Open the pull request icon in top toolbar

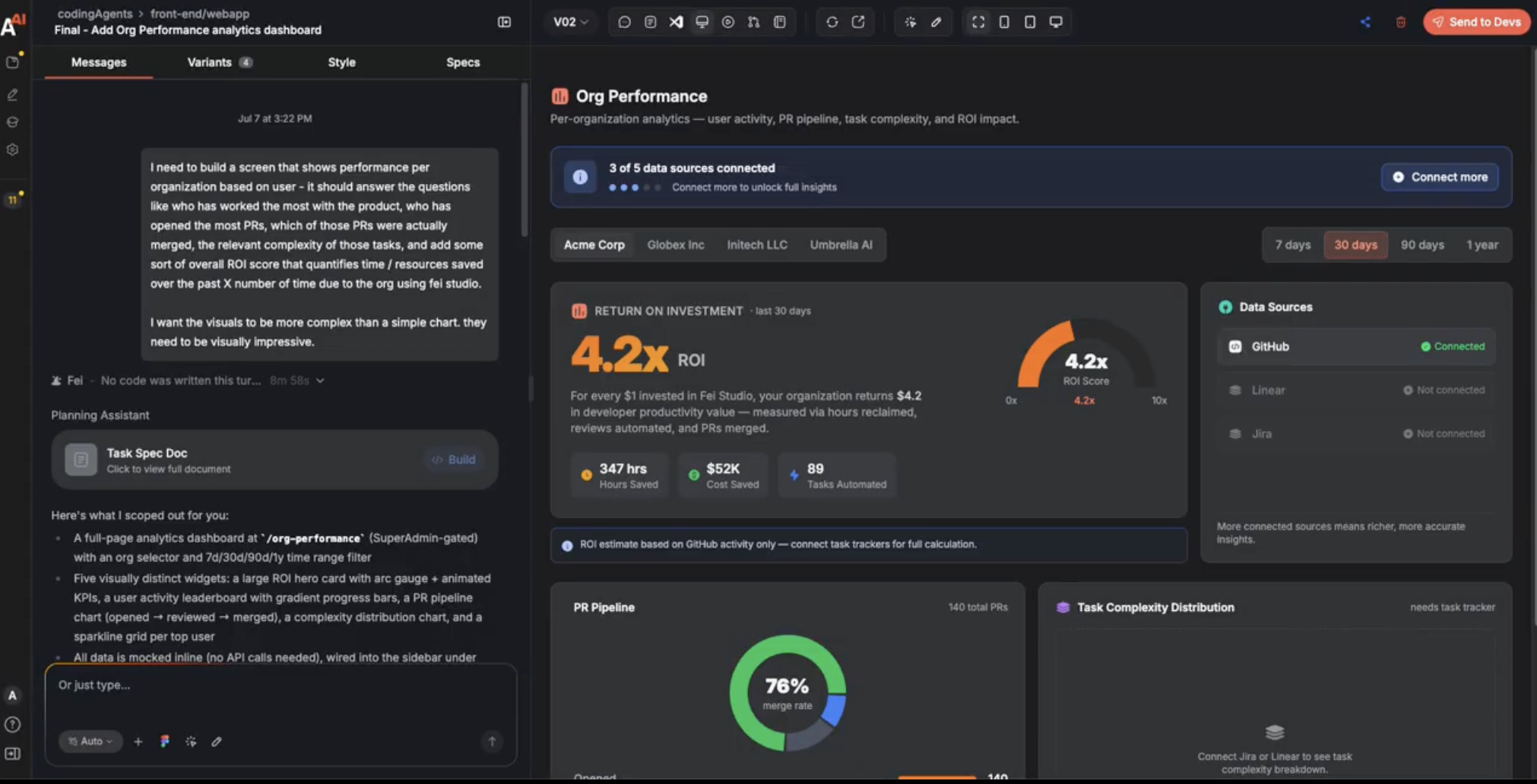753,22
